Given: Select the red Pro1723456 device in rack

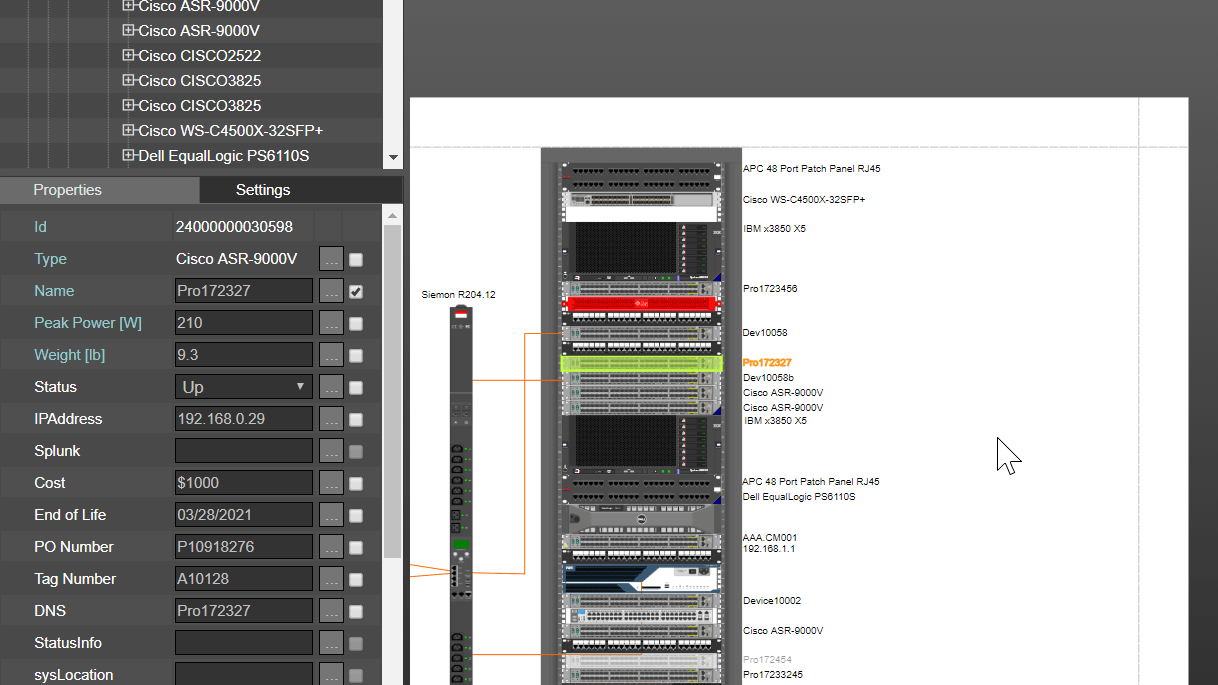Looking at the screenshot, I should (x=642, y=303).
